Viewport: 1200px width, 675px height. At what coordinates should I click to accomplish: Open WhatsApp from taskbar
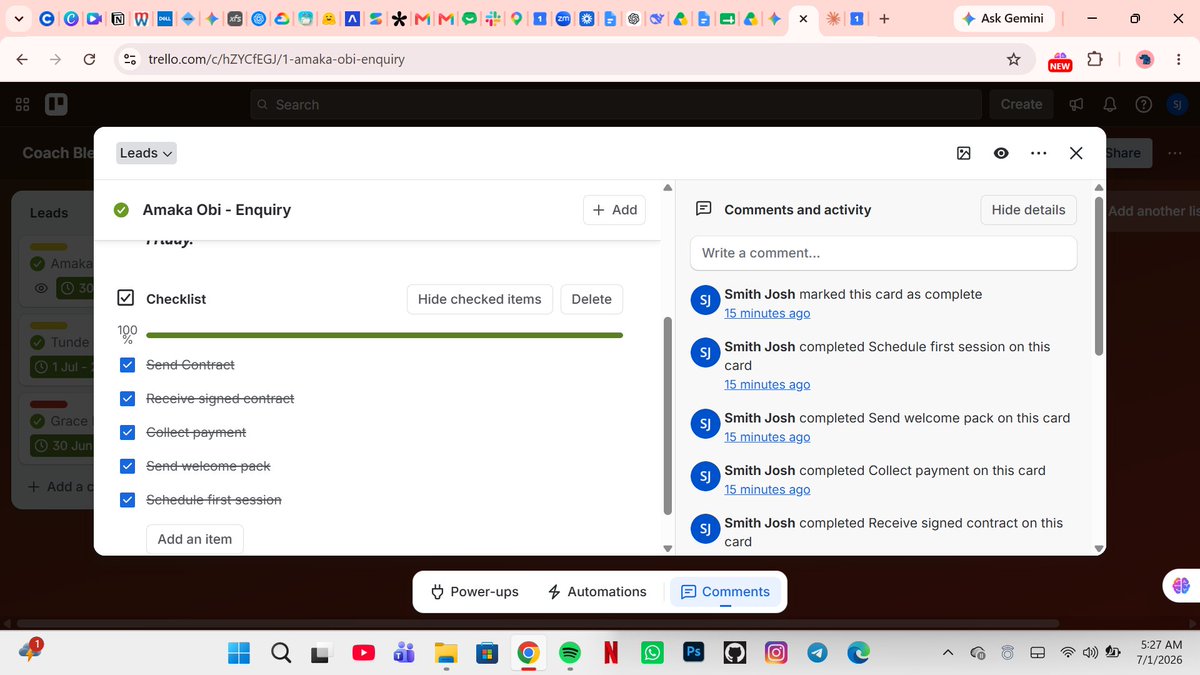[652, 653]
